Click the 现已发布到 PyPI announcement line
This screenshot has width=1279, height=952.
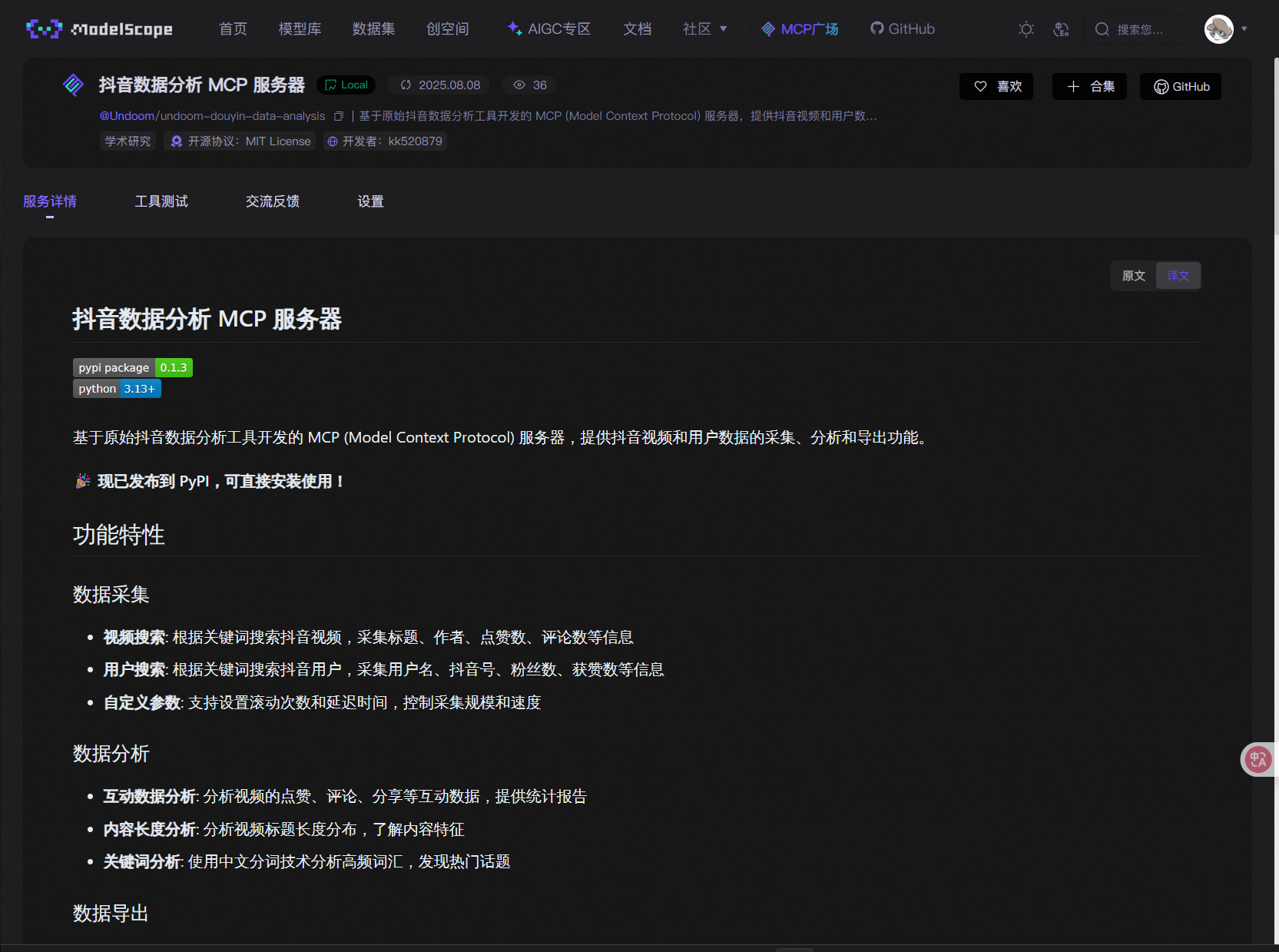pos(210,482)
